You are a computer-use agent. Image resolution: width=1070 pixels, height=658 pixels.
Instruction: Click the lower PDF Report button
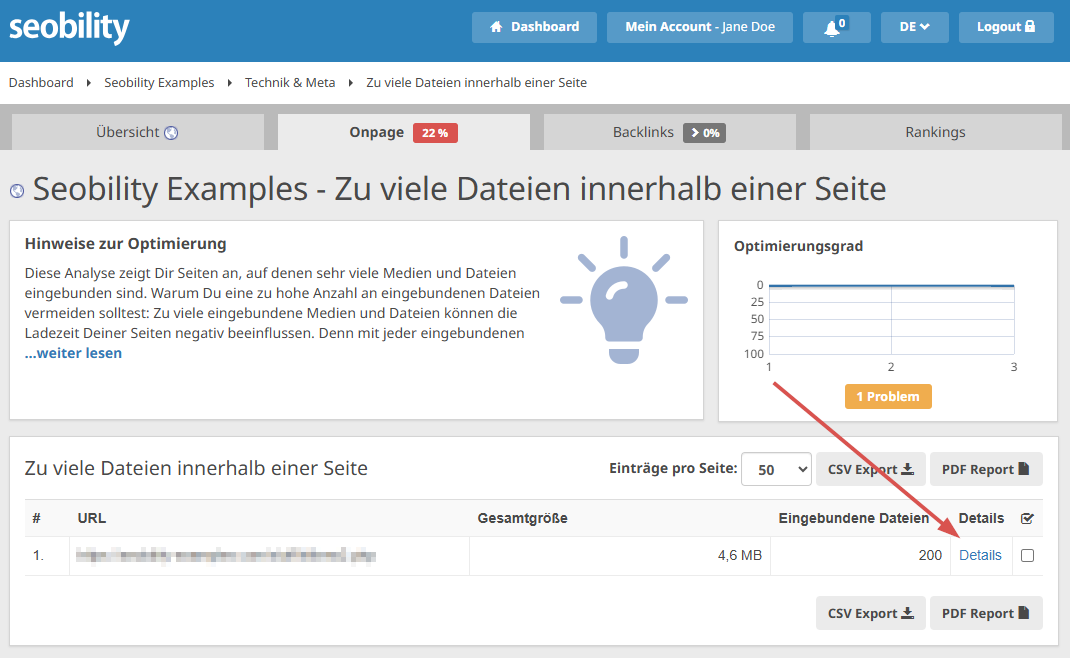point(986,613)
